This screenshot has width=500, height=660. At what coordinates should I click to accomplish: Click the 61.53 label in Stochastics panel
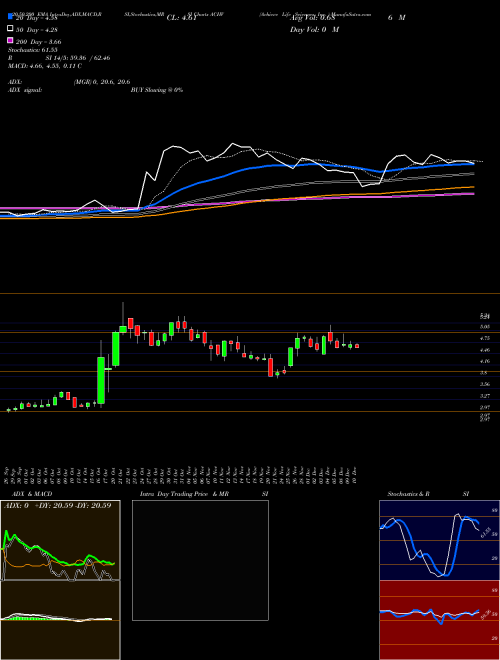[x=484, y=533]
